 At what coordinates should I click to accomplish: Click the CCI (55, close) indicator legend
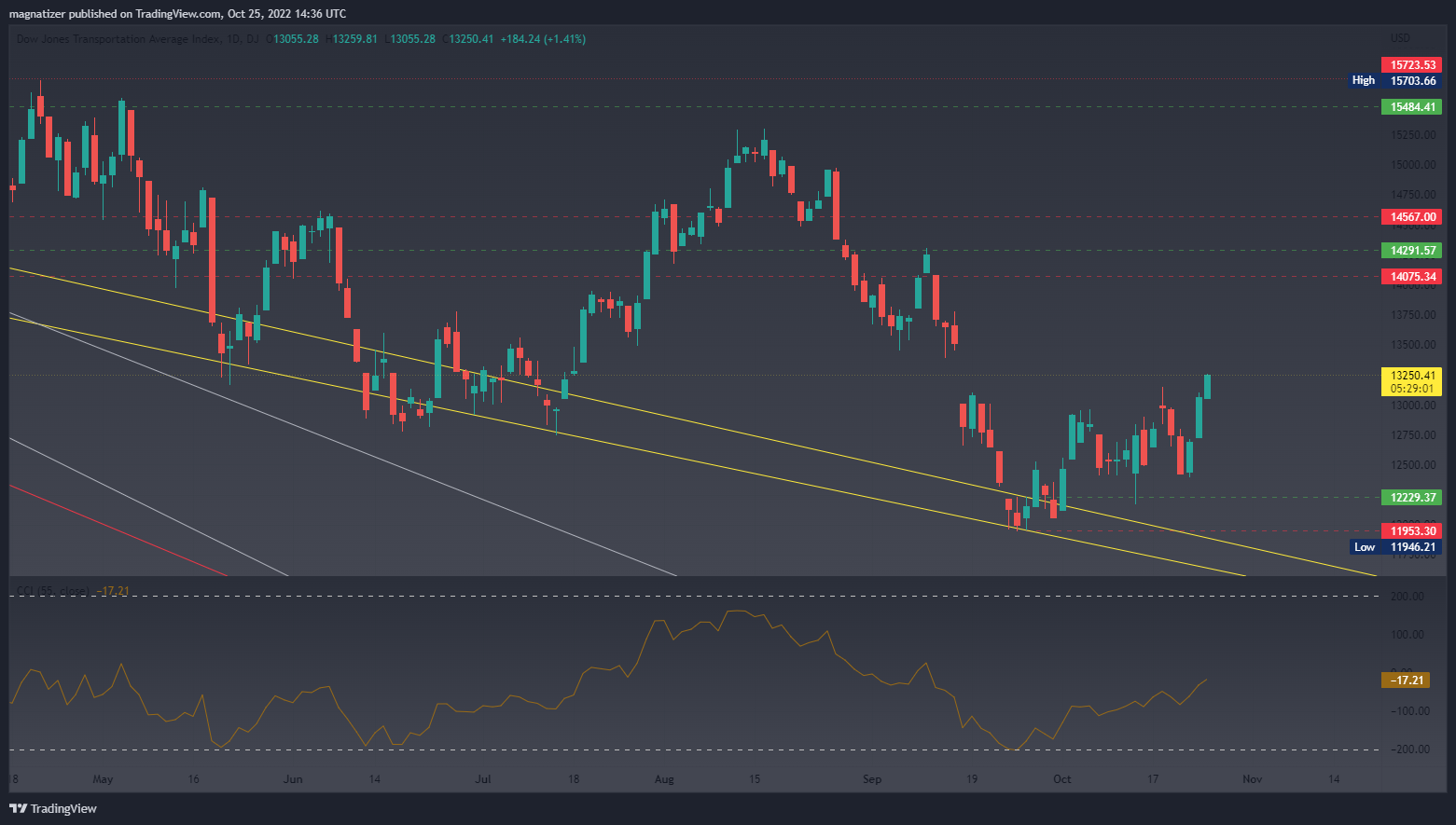pyautogui.click(x=52, y=591)
